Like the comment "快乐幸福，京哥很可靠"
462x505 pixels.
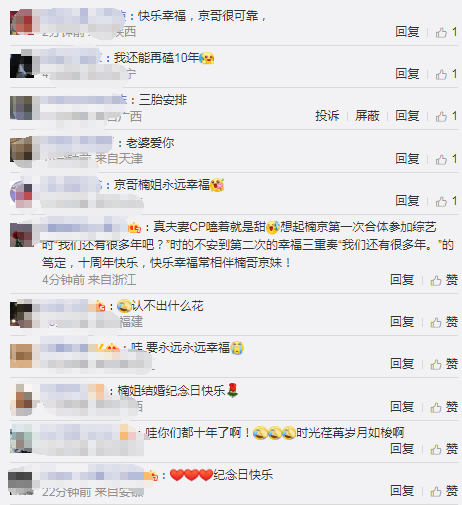pos(446,32)
